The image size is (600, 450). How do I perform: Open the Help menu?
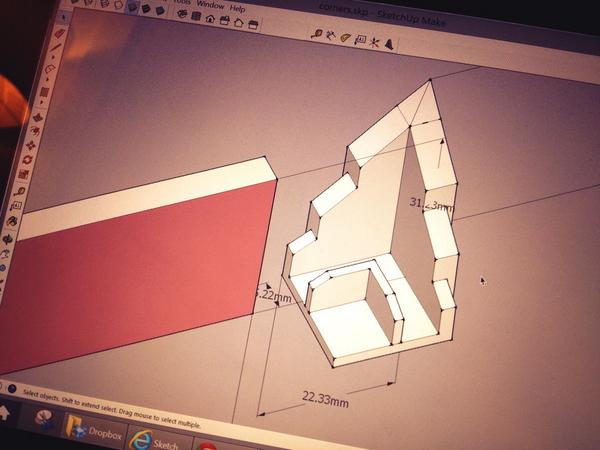click(237, 8)
